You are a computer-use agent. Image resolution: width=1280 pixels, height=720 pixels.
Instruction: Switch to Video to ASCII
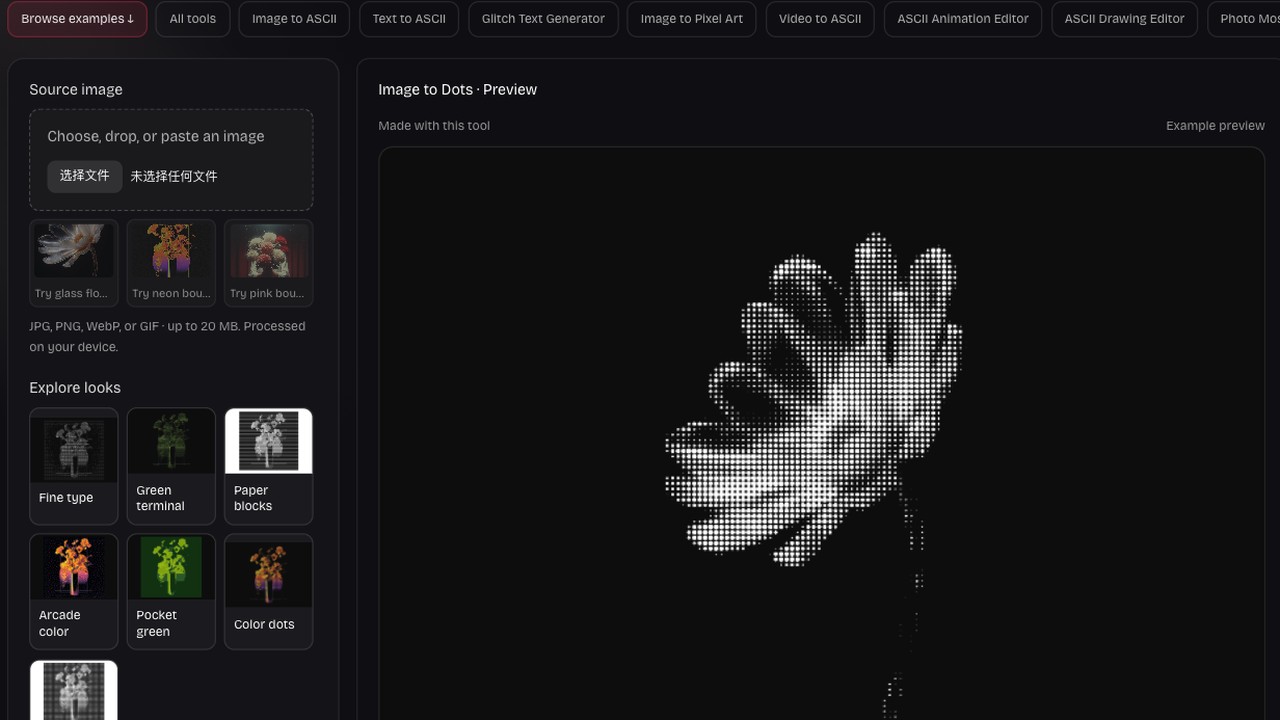coord(820,19)
